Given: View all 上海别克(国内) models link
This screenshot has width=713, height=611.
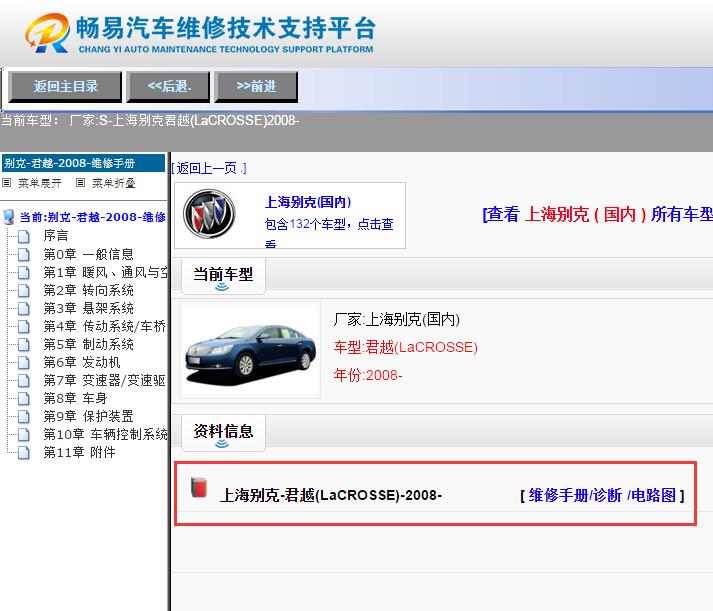Looking at the screenshot, I should coord(597,214).
